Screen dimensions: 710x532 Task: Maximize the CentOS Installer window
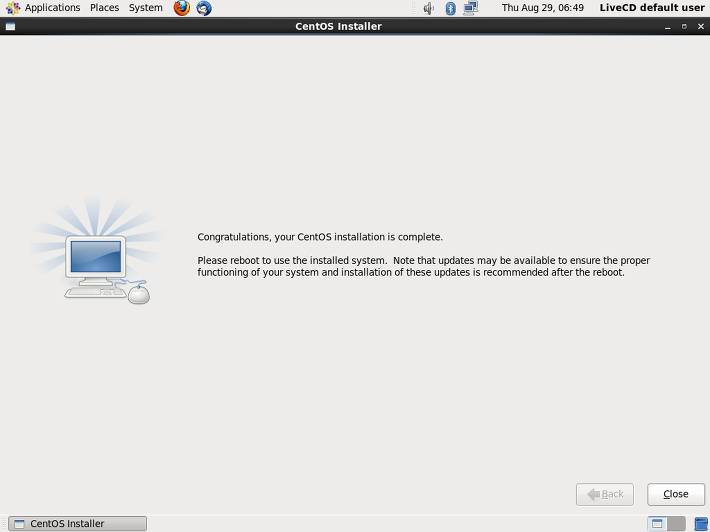(684, 27)
